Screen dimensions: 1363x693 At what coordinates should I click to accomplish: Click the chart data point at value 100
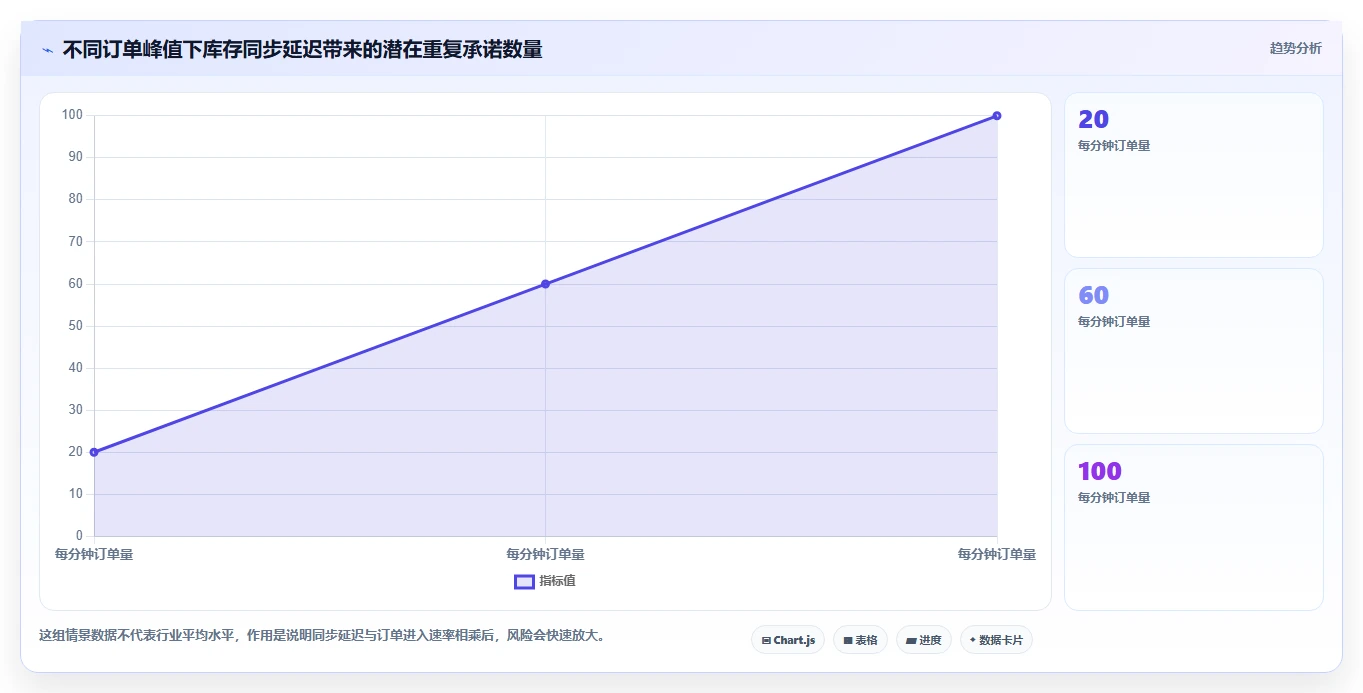point(997,116)
